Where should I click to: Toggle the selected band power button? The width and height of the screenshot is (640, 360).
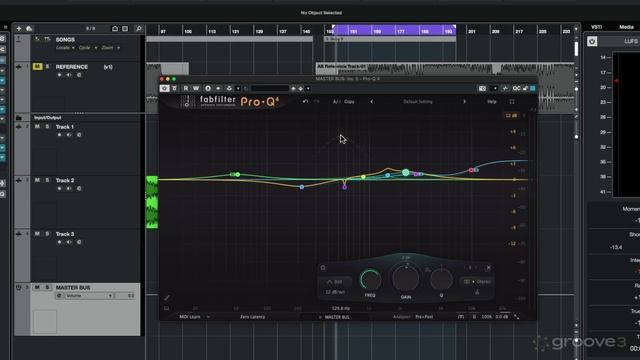pyautogui.click(x=323, y=268)
